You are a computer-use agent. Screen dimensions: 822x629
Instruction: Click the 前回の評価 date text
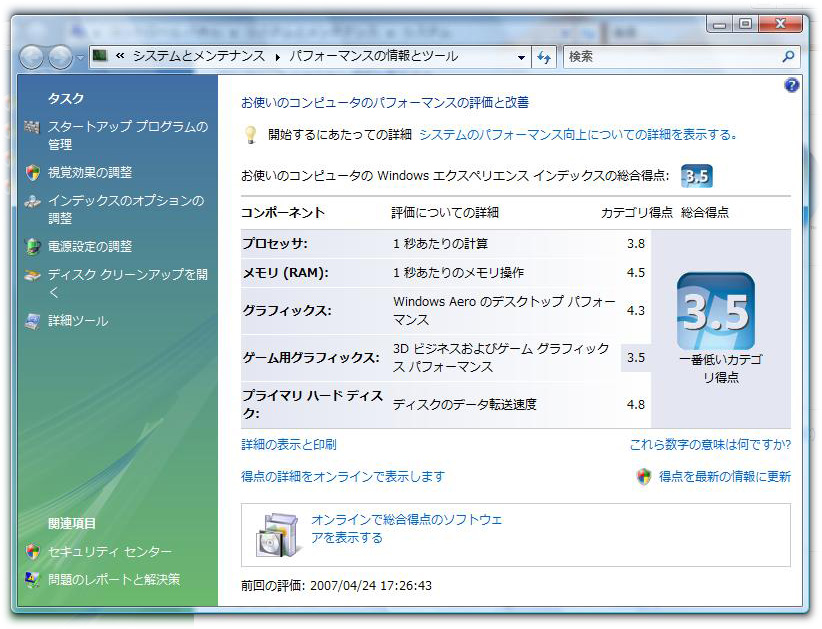click(x=337, y=585)
